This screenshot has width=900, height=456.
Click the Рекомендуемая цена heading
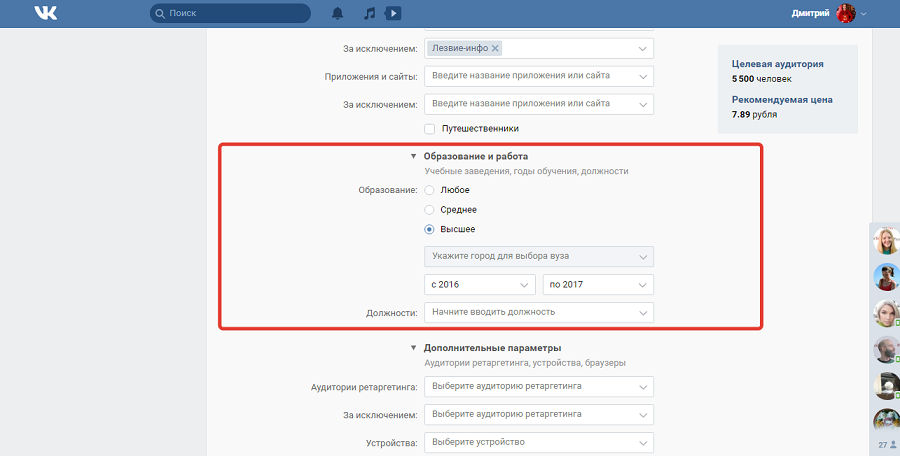click(782, 100)
